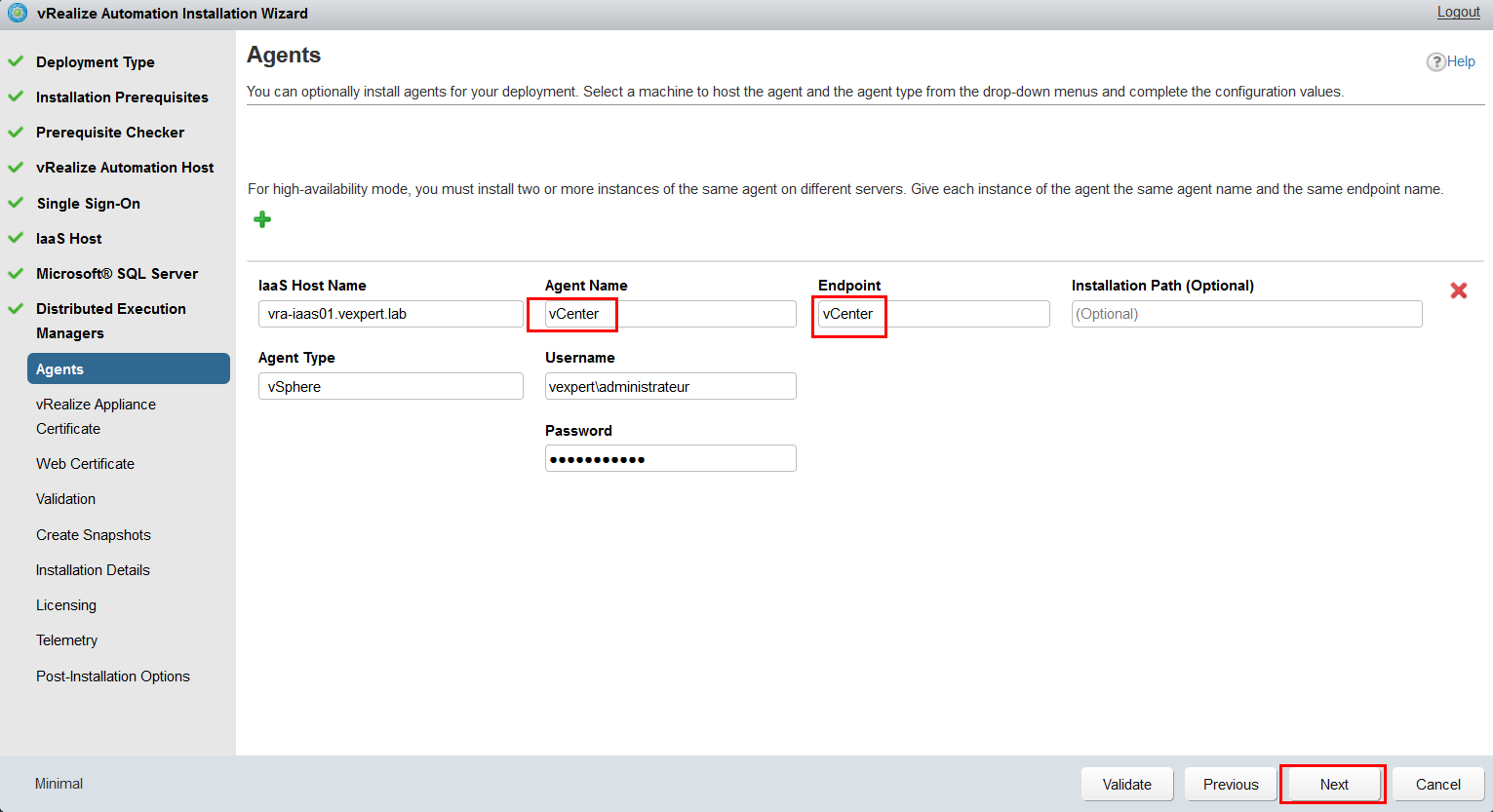Click the Next button
Screen dimensions: 1493x812
(1334, 785)
